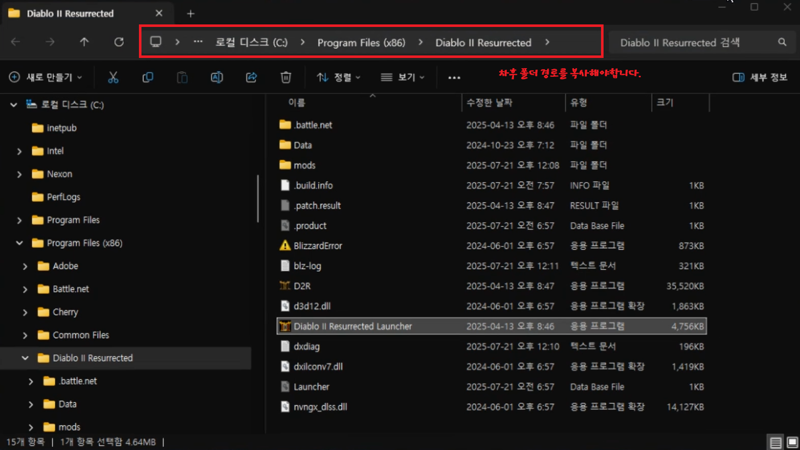Click the Diablo II Resurrected 검색 search box
Image resolution: width=800 pixels, height=450 pixels.
click(x=702, y=42)
